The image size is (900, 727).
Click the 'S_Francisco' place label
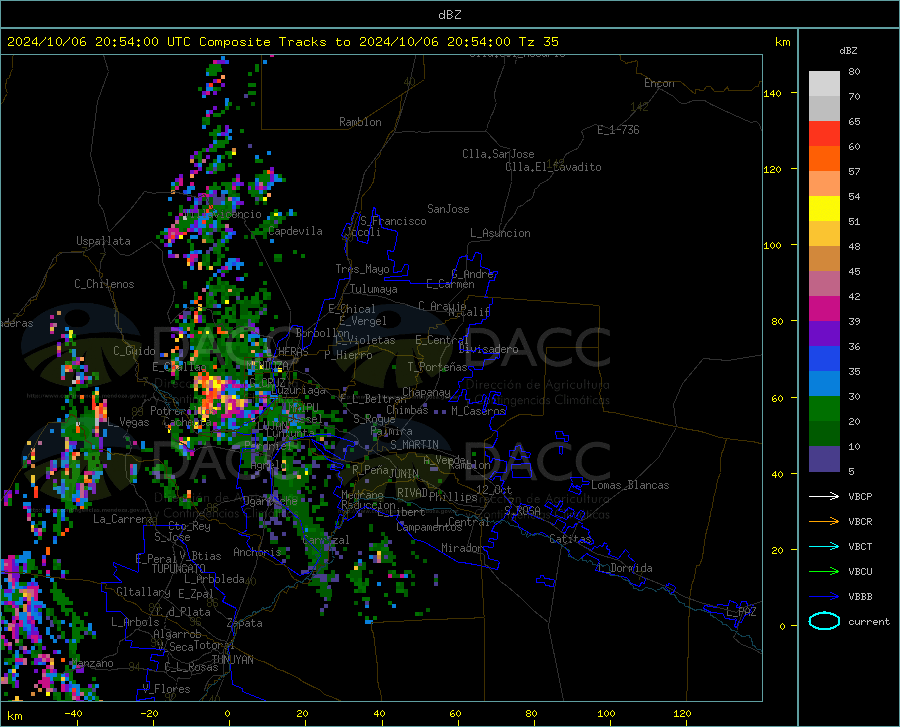pos(393,221)
